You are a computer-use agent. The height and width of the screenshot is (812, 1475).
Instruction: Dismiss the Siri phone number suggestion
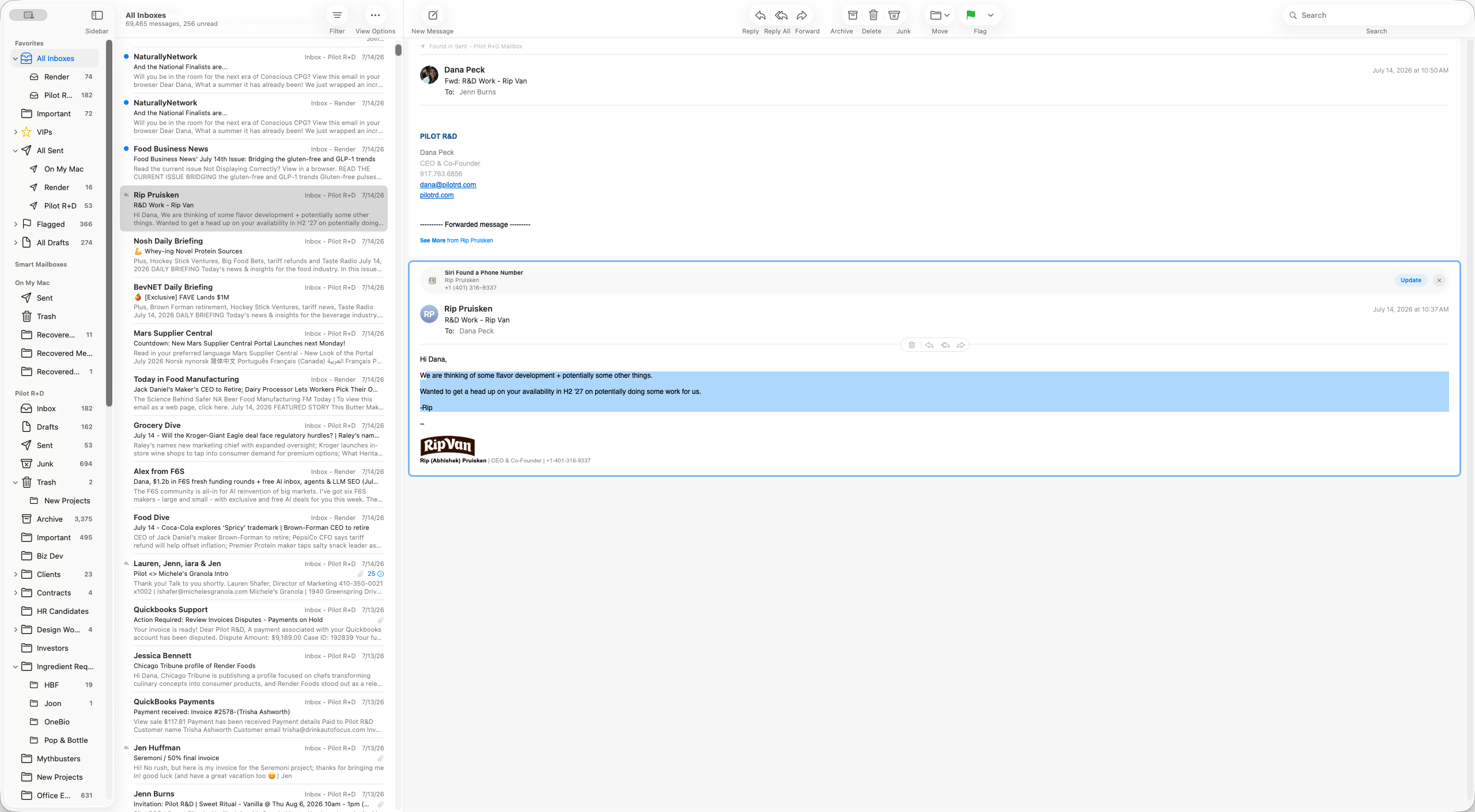pyautogui.click(x=1439, y=280)
